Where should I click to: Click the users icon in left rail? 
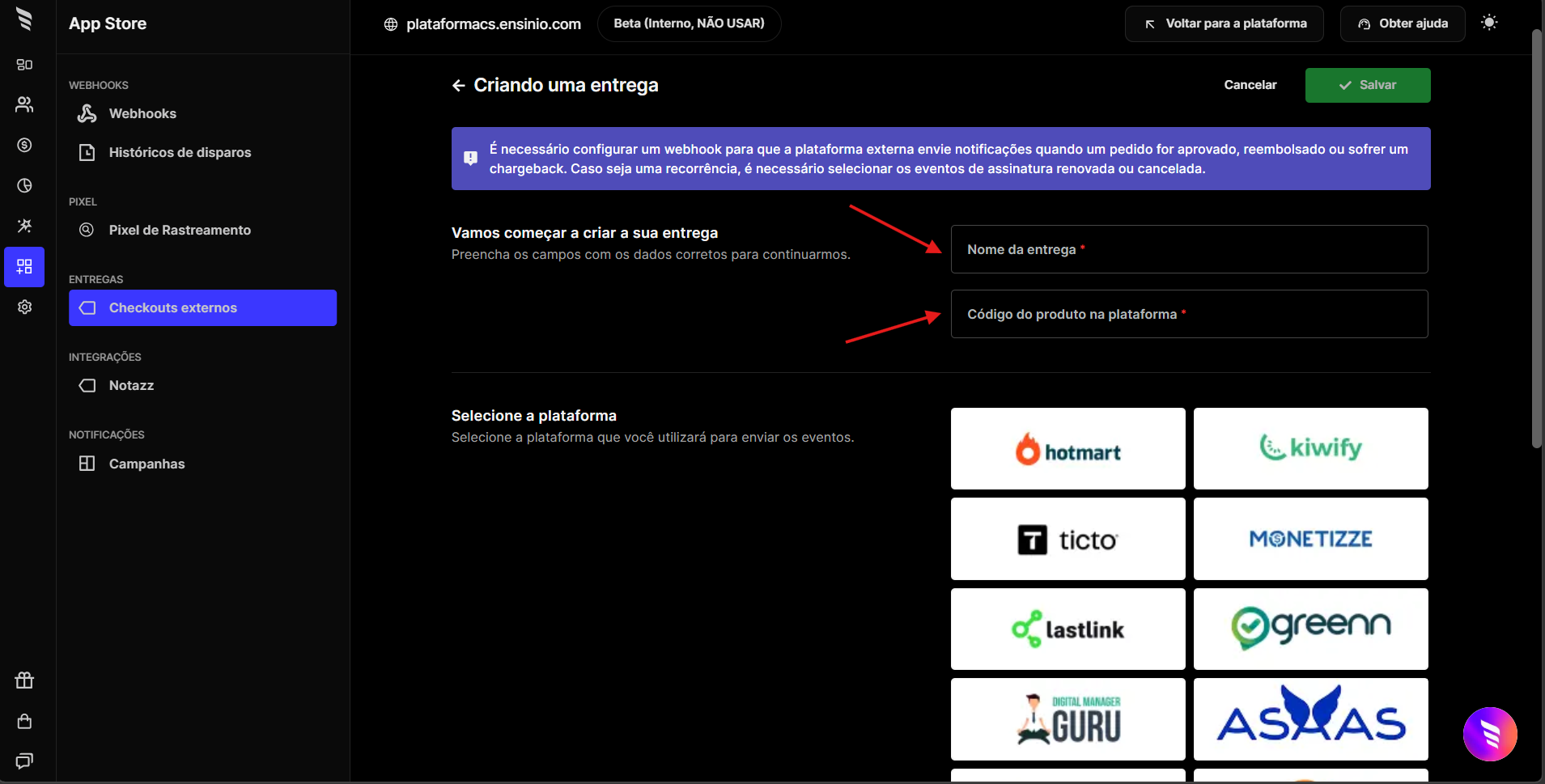pyautogui.click(x=24, y=104)
